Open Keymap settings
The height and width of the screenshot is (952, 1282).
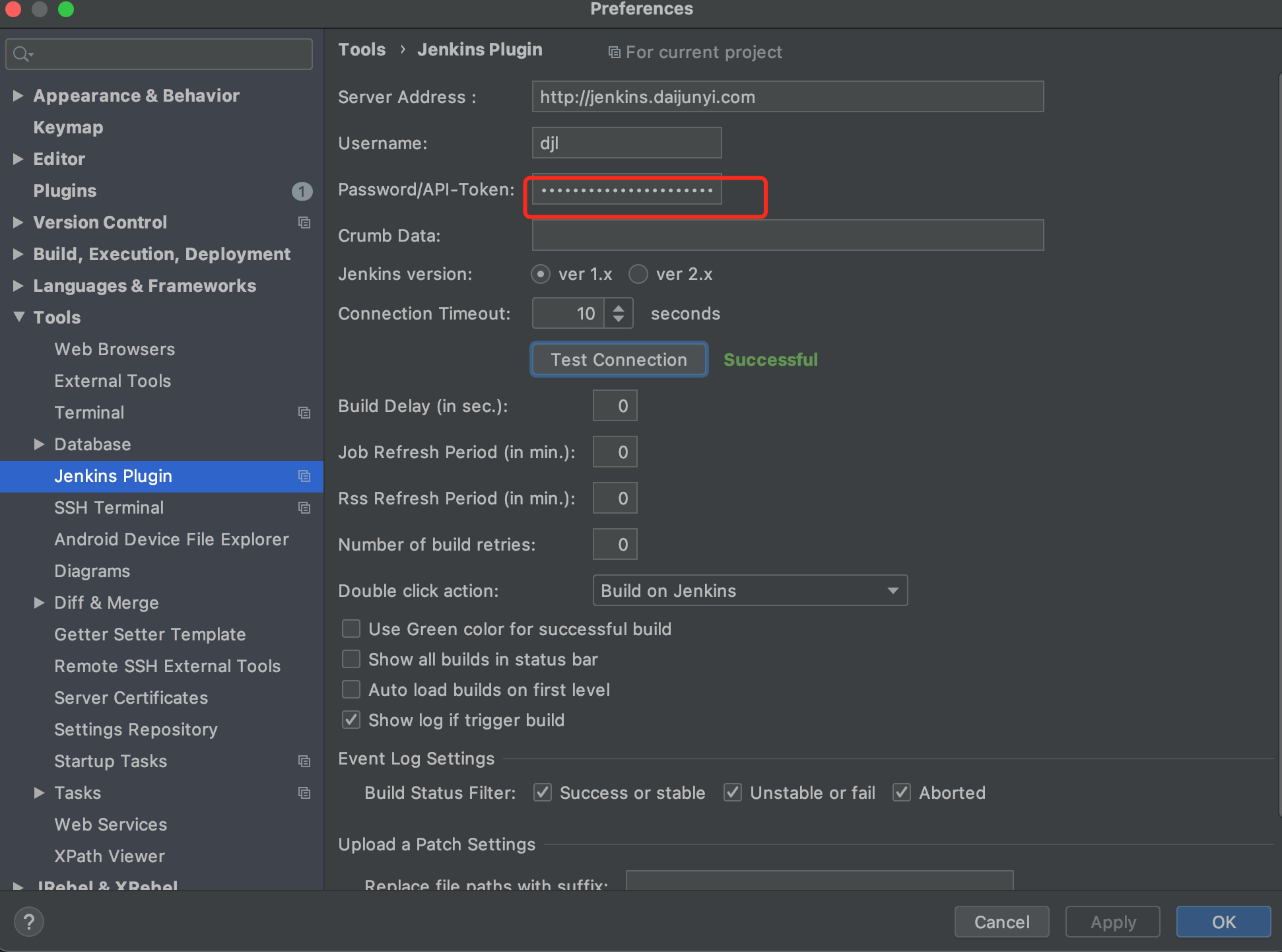pyautogui.click(x=69, y=127)
